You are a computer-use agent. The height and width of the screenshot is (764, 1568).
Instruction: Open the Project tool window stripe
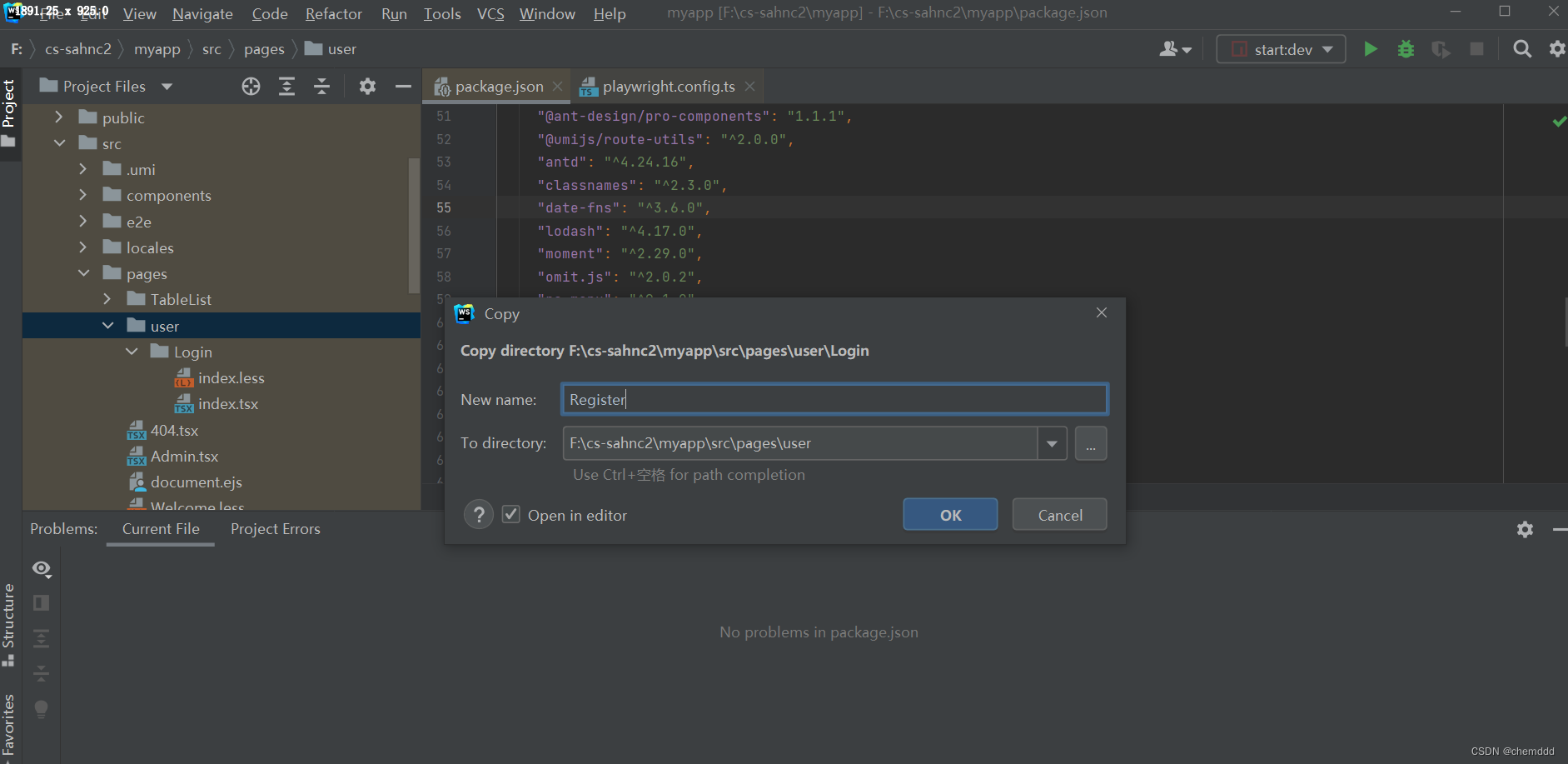pos(9,113)
